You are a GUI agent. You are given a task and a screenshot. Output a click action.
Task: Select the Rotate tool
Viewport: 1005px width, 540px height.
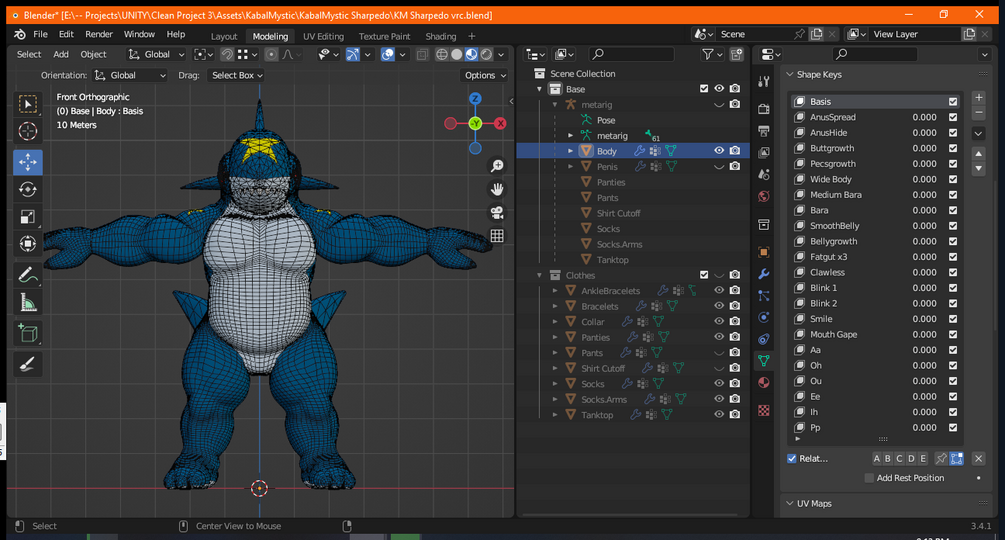[x=28, y=190]
